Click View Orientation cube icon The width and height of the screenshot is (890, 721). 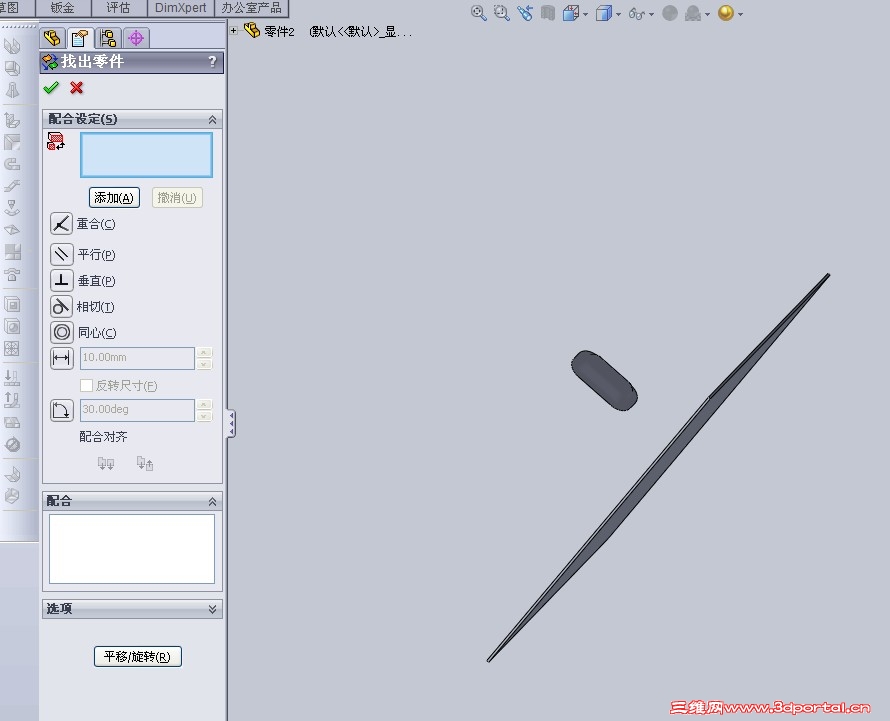pyautogui.click(x=570, y=13)
